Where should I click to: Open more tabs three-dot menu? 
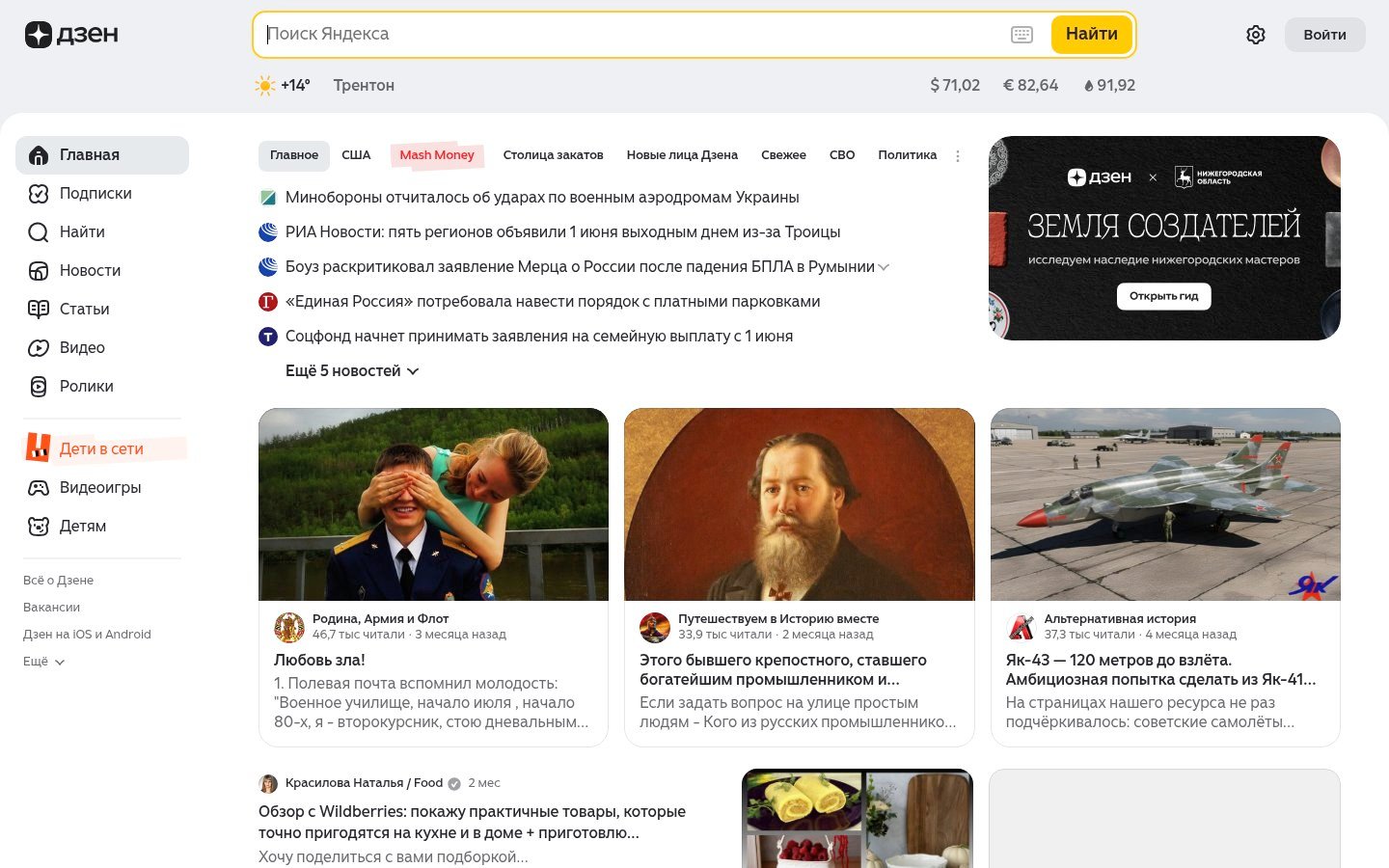(x=958, y=155)
